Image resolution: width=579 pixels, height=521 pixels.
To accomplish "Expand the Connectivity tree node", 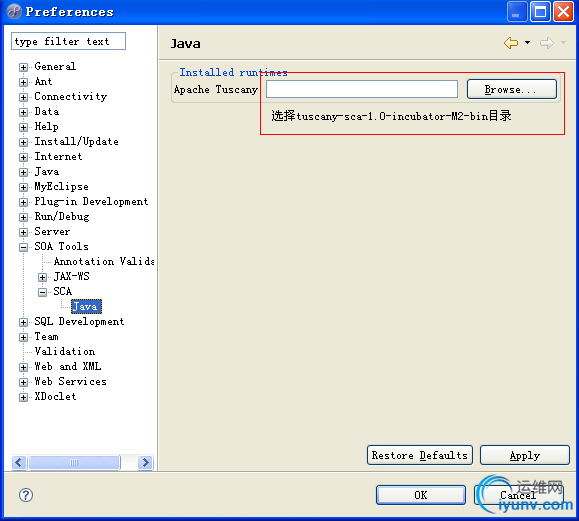I will click(x=23, y=97).
